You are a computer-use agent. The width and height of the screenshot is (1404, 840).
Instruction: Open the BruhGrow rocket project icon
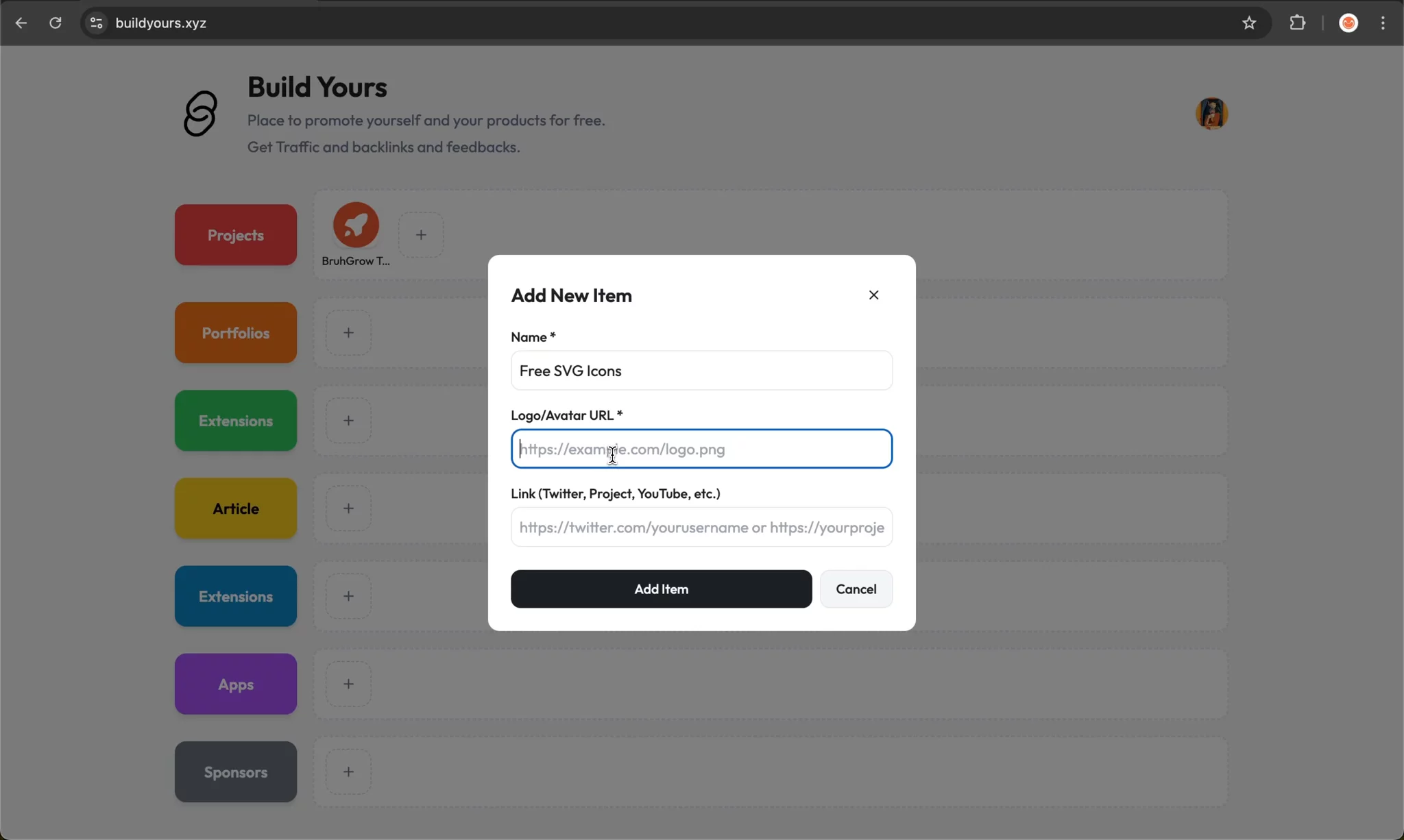pyautogui.click(x=356, y=225)
